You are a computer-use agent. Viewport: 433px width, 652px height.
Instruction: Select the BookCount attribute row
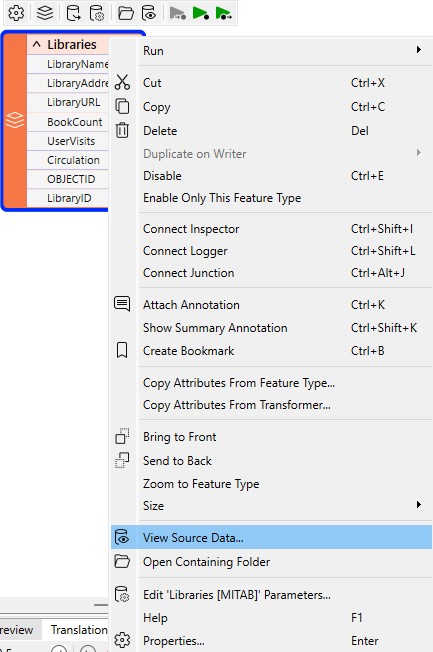pyautogui.click(x=68, y=122)
